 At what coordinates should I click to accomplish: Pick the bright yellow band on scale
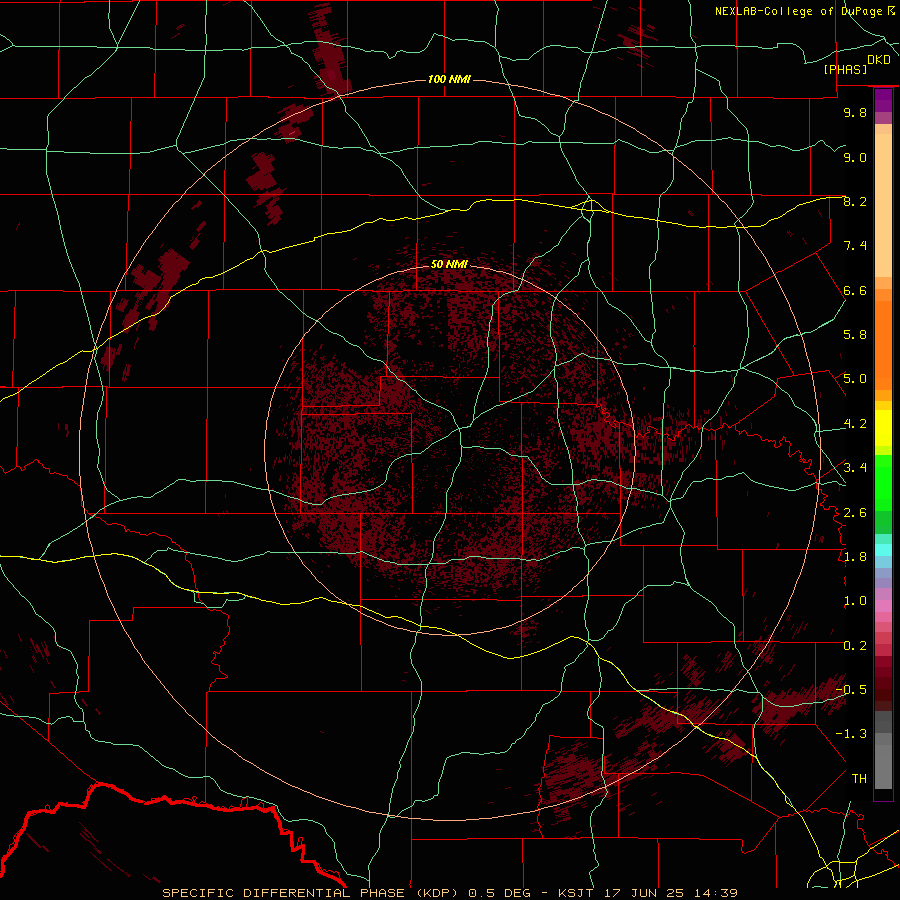coord(883,428)
